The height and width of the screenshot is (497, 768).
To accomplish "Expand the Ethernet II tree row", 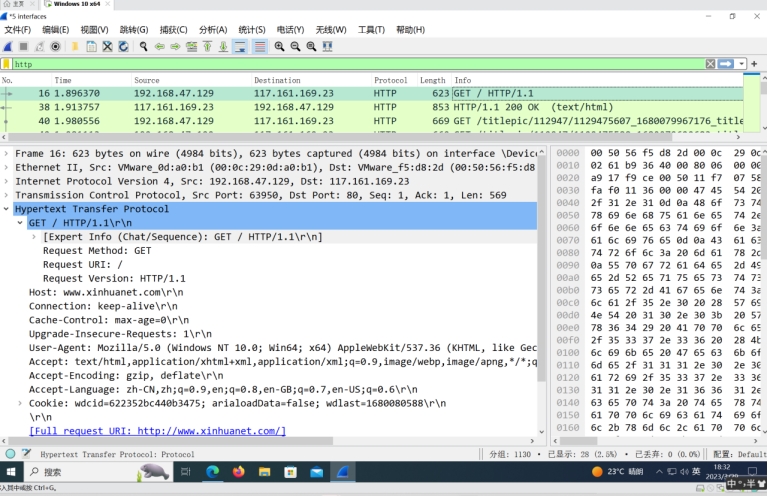I will coord(7,168).
